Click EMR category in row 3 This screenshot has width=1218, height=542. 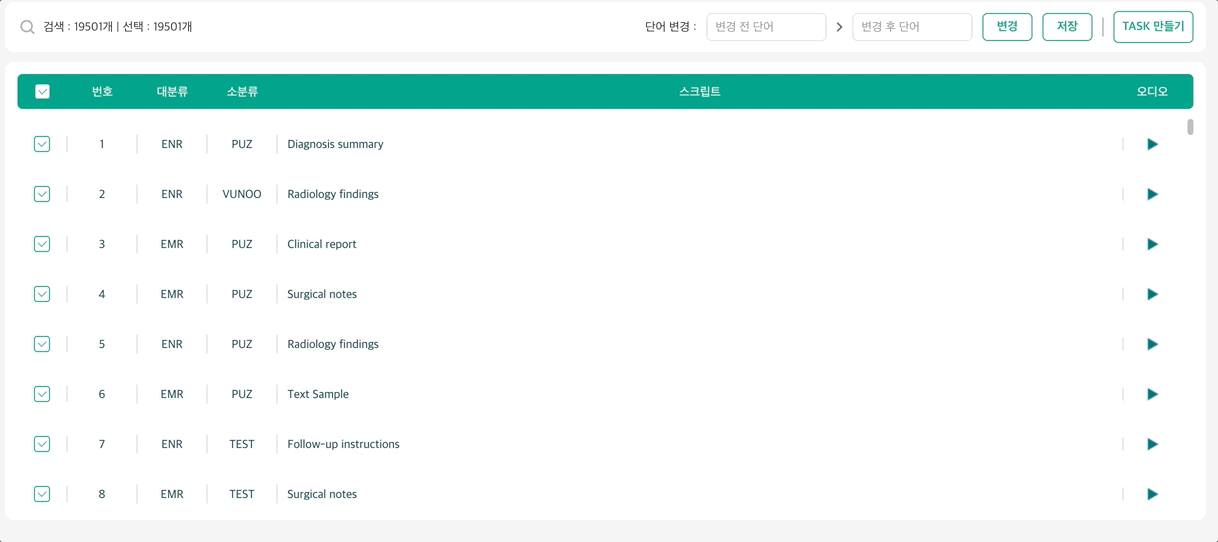point(172,244)
